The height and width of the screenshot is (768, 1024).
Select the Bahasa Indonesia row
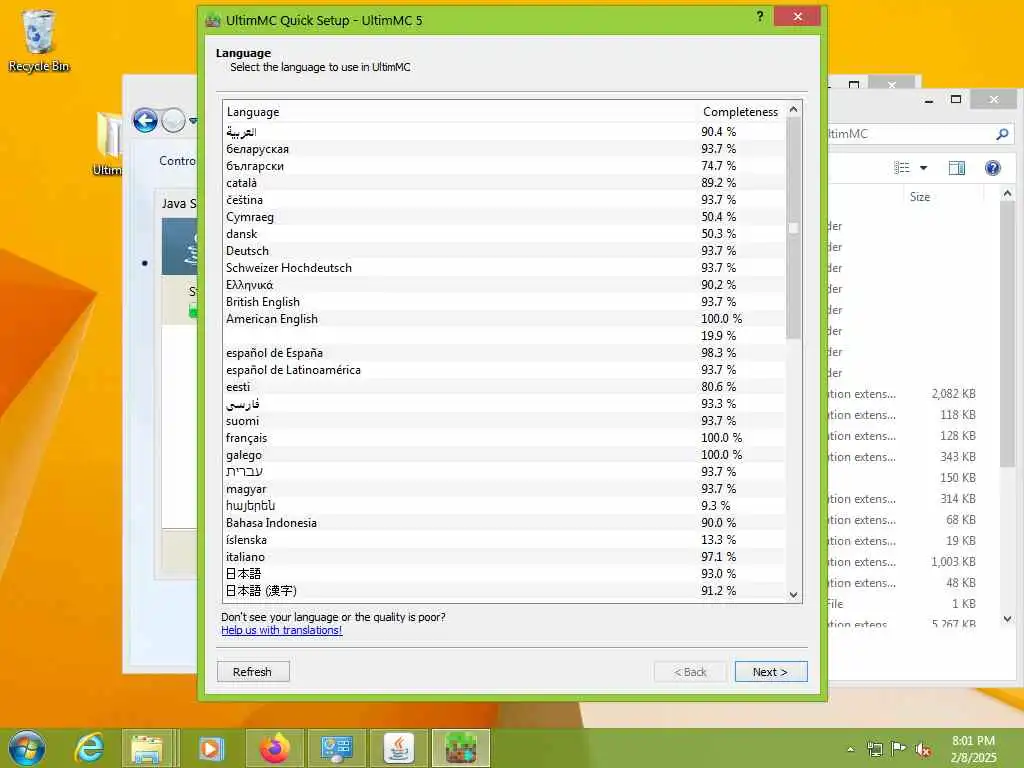click(x=504, y=522)
